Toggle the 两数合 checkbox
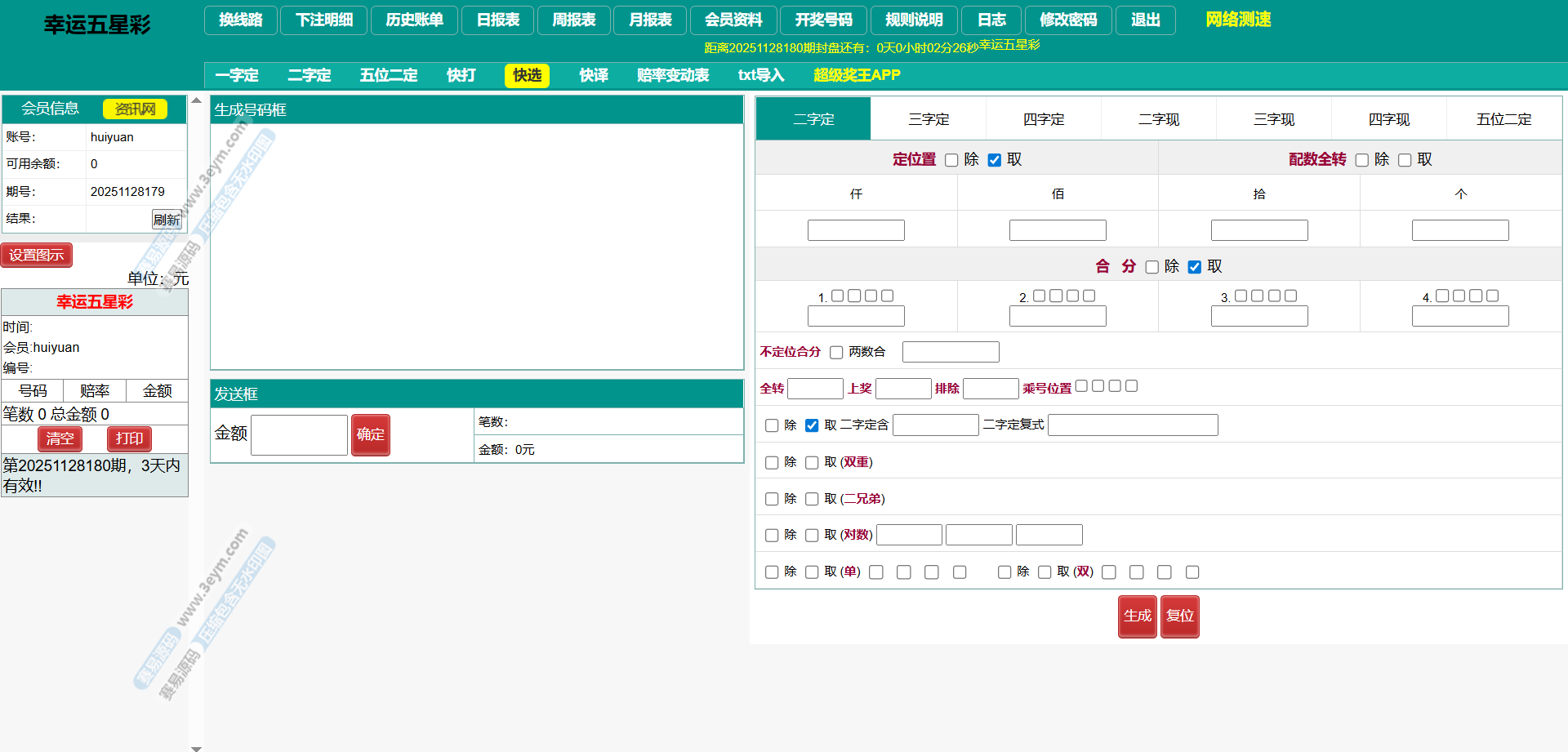Image resolution: width=1568 pixels, height=752 pixels. (x=836, y=352)
